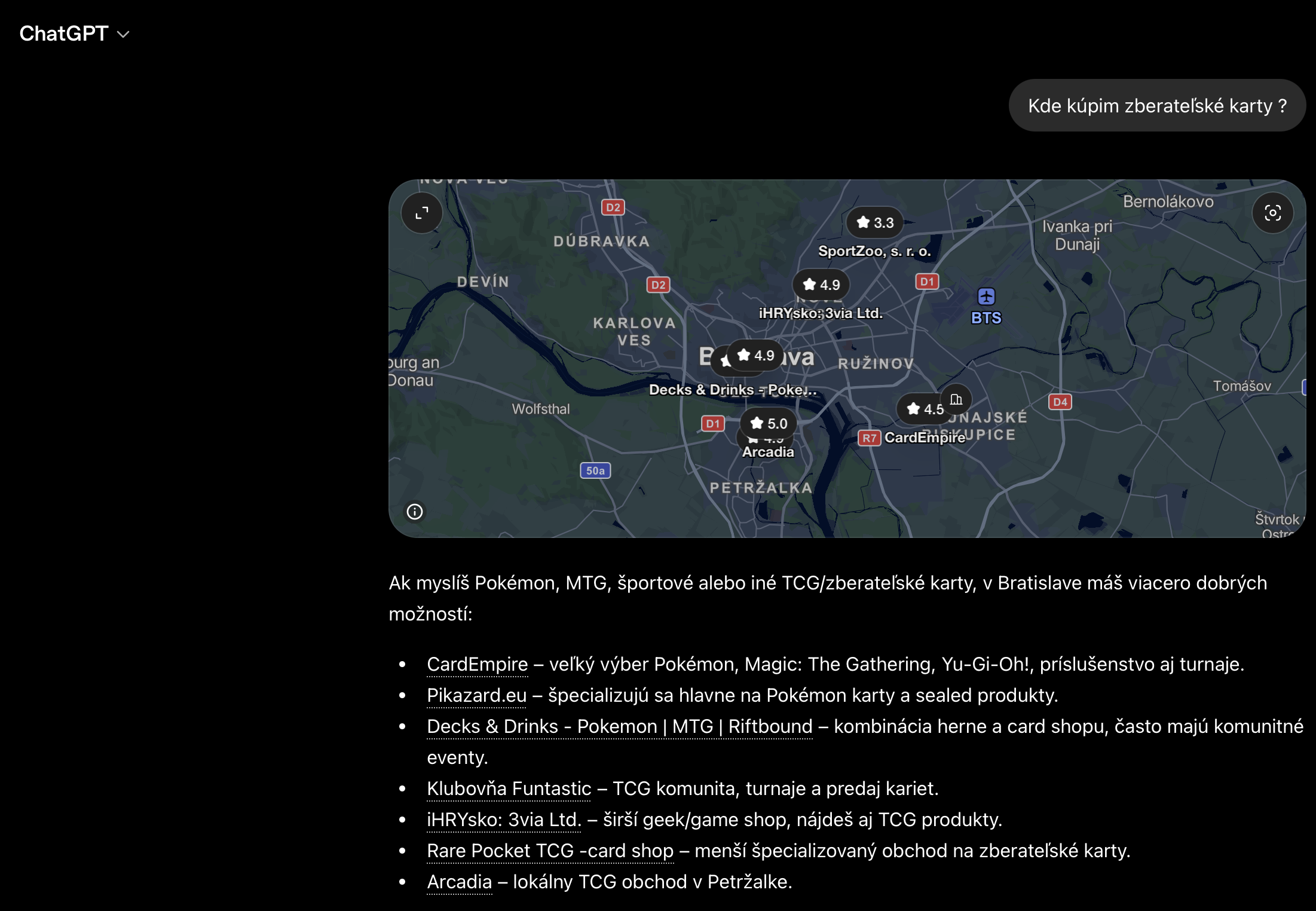Image resolution: width=1316 pixels, height=911 pixels.
Task: Open the ChatGPT model dropdown
Action: (75, 34)
